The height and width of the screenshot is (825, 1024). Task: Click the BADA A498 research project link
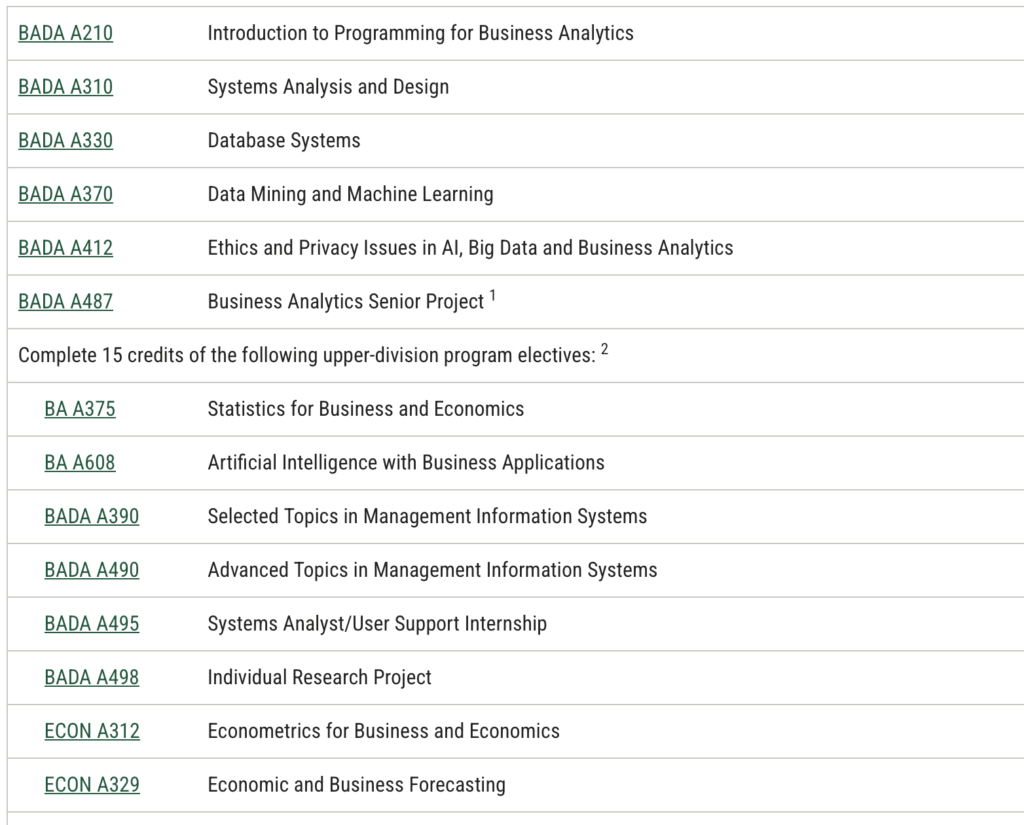point(91,678)
